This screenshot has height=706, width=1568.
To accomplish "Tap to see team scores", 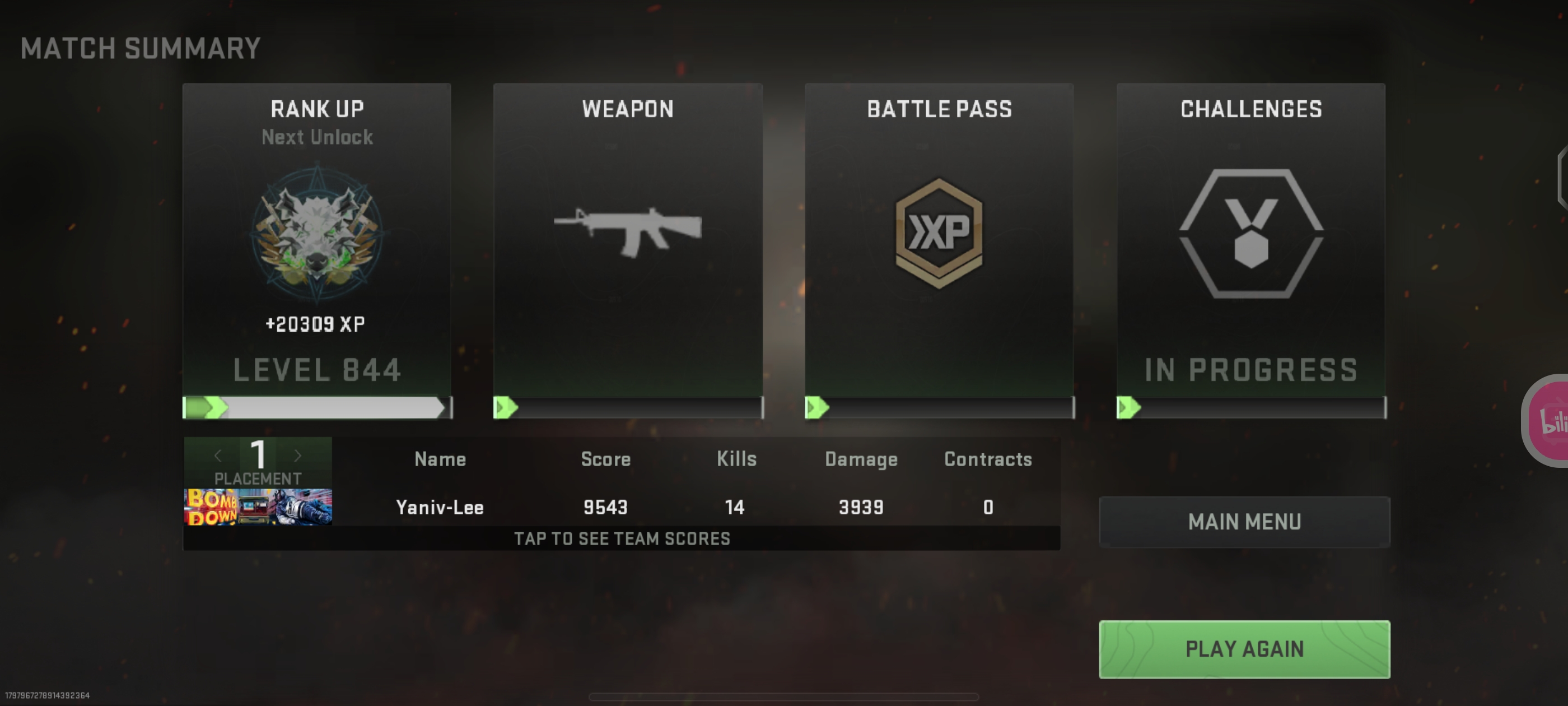I will point(622,538).
